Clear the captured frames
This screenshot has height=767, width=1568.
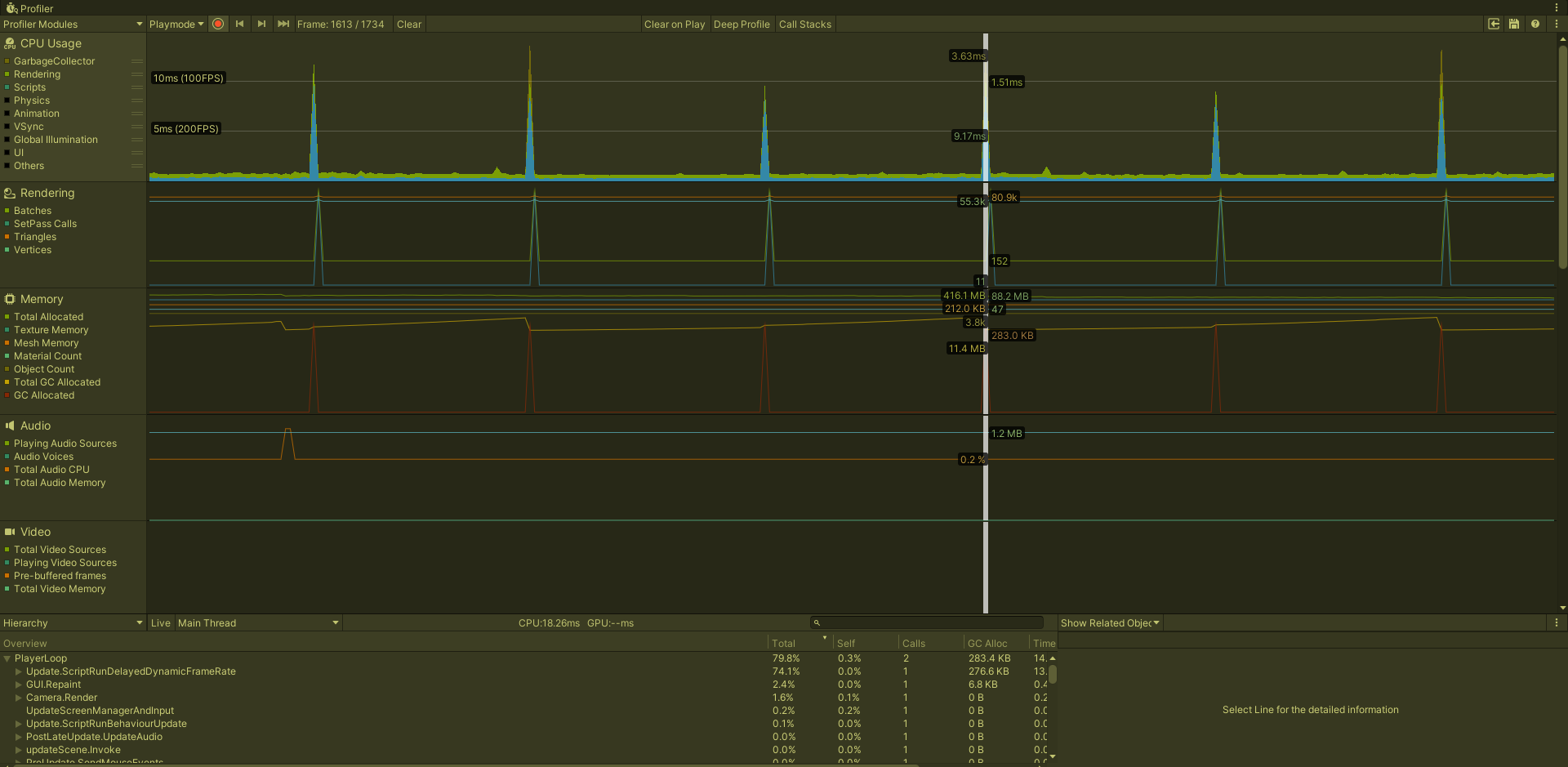[408, 24]
